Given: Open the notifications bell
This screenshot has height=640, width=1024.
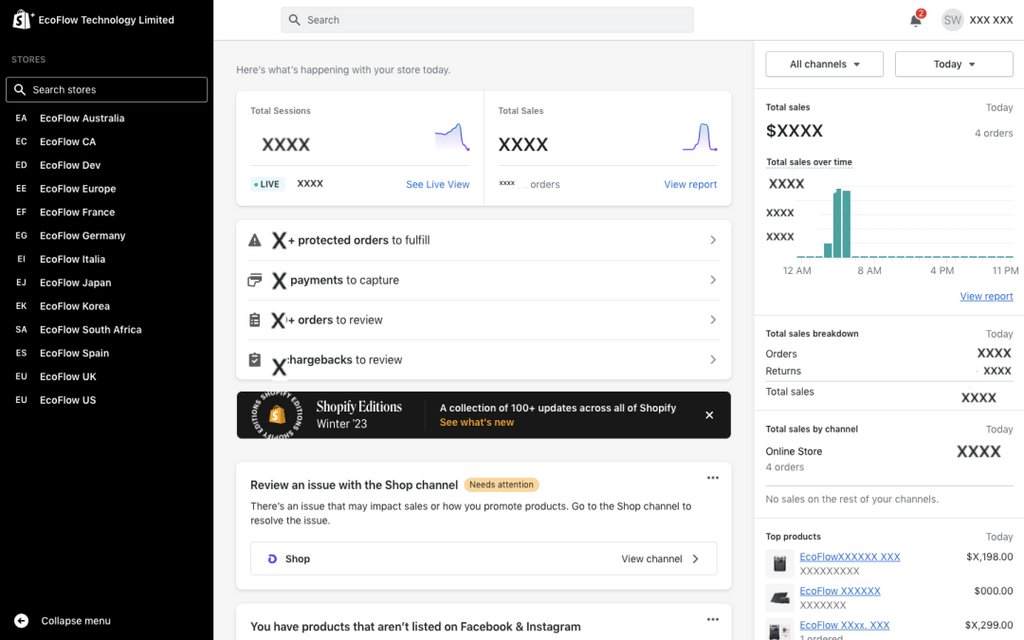Looking at the screenshot, I should 915,20.
